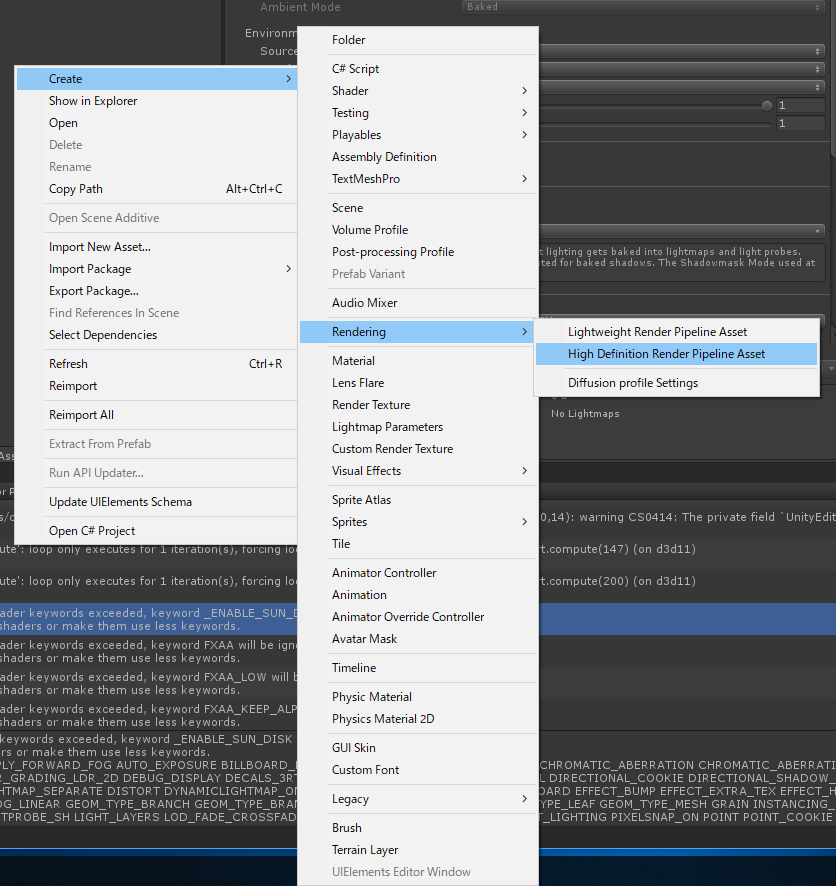Select Refresh menu entry
The height and width of the screenshot is (891, 836).
pos(157,364)
